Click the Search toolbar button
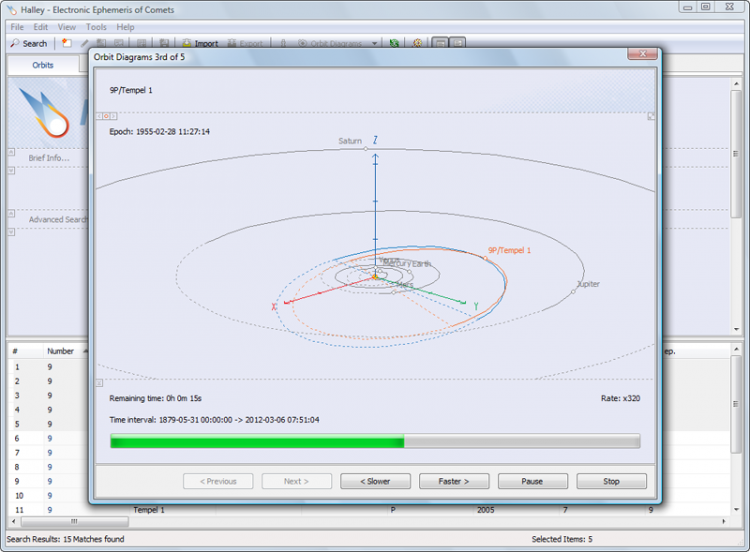Viewport: 750px width, 552px height. coord(28,43)
